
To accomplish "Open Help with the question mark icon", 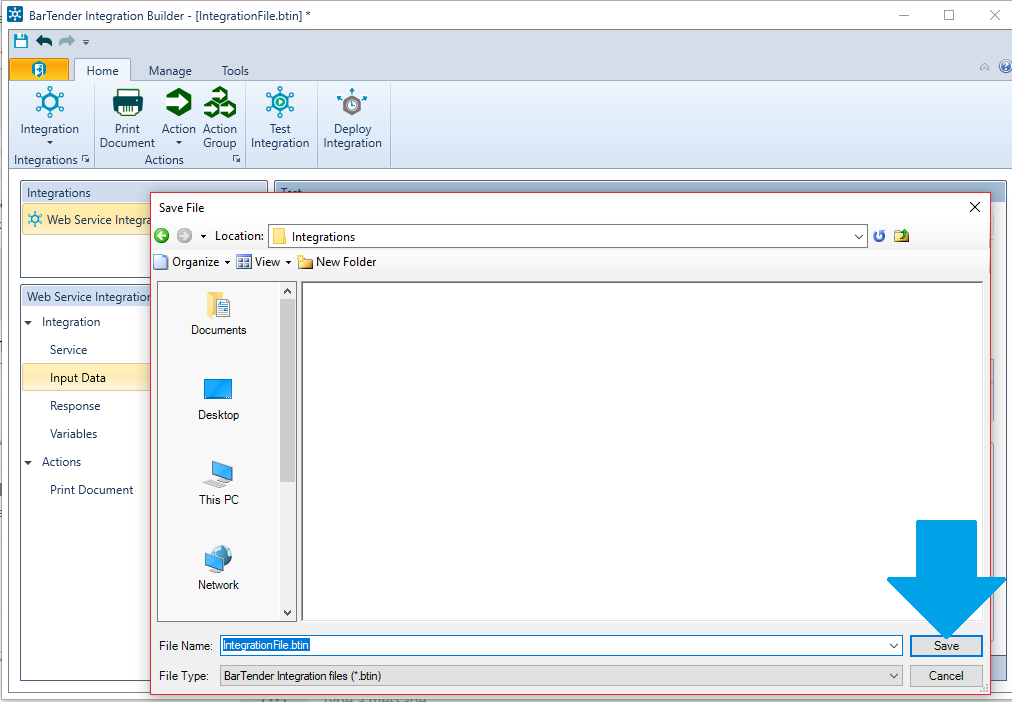I will click(1005, 66).
